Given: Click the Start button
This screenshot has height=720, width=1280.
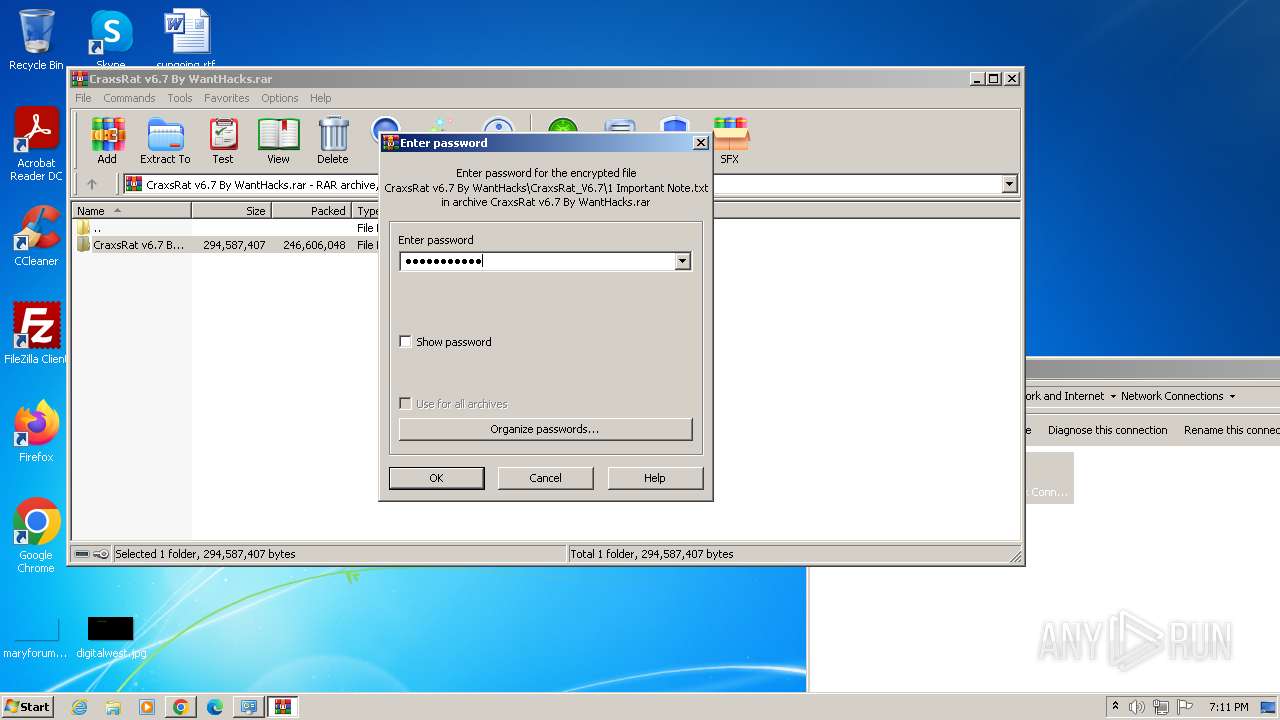Looking at the screenshot, I should pyautogui.click(x=27, y=707).
